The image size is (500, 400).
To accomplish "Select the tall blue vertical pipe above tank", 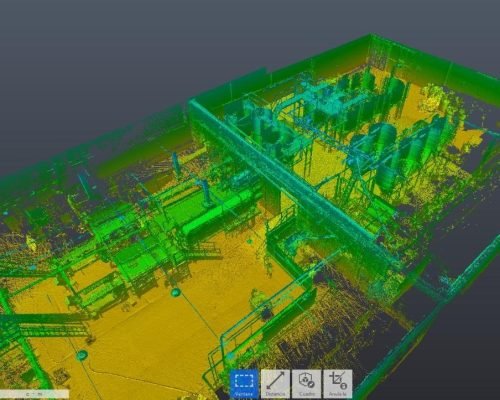I will pyautogui.click(x=206, y=192).
